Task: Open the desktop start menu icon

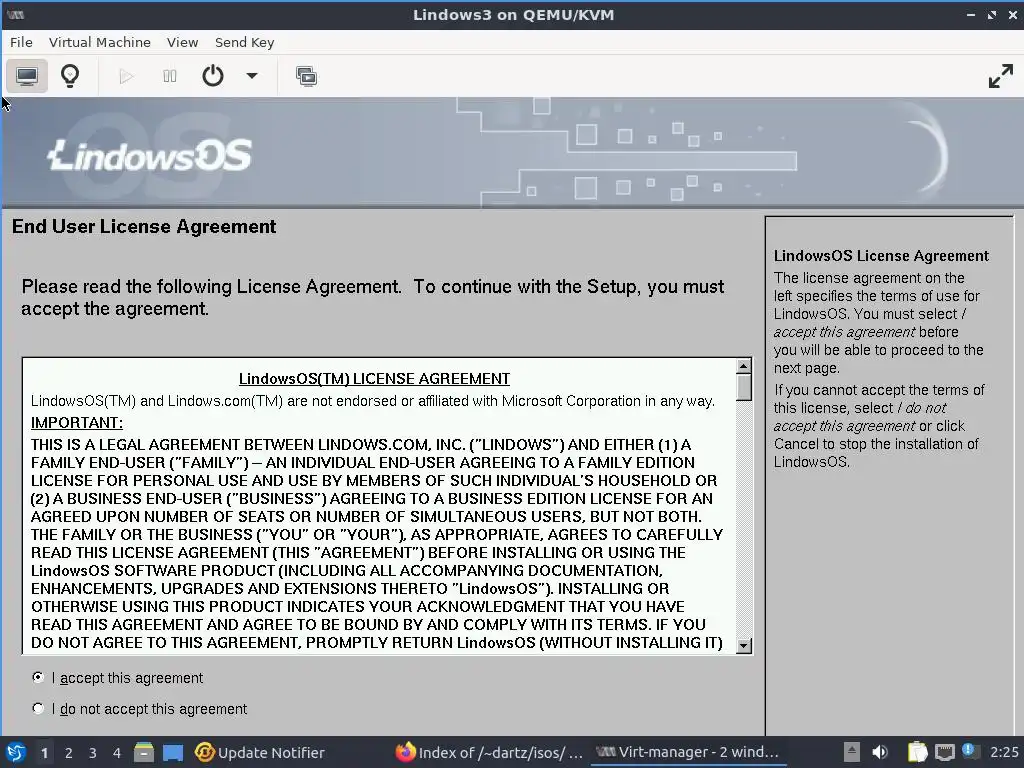Action: [16, 752]
